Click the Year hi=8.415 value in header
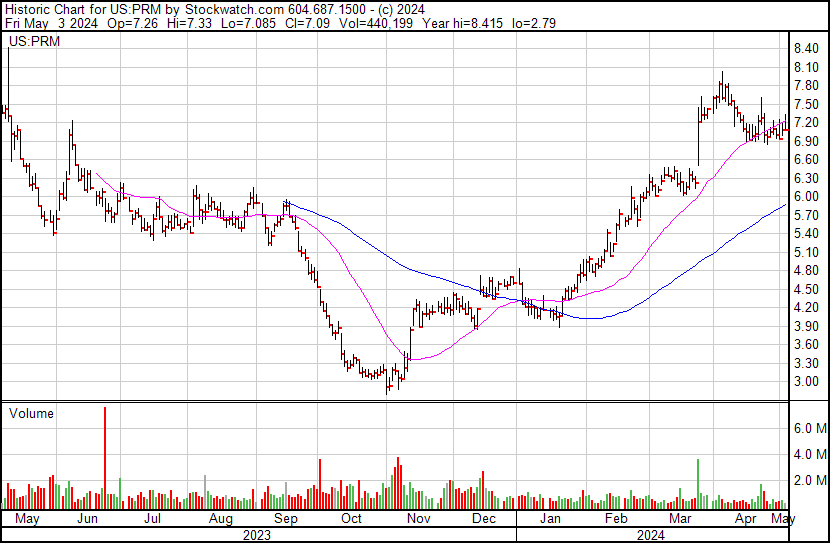830x543 pixels. [462, 23]
